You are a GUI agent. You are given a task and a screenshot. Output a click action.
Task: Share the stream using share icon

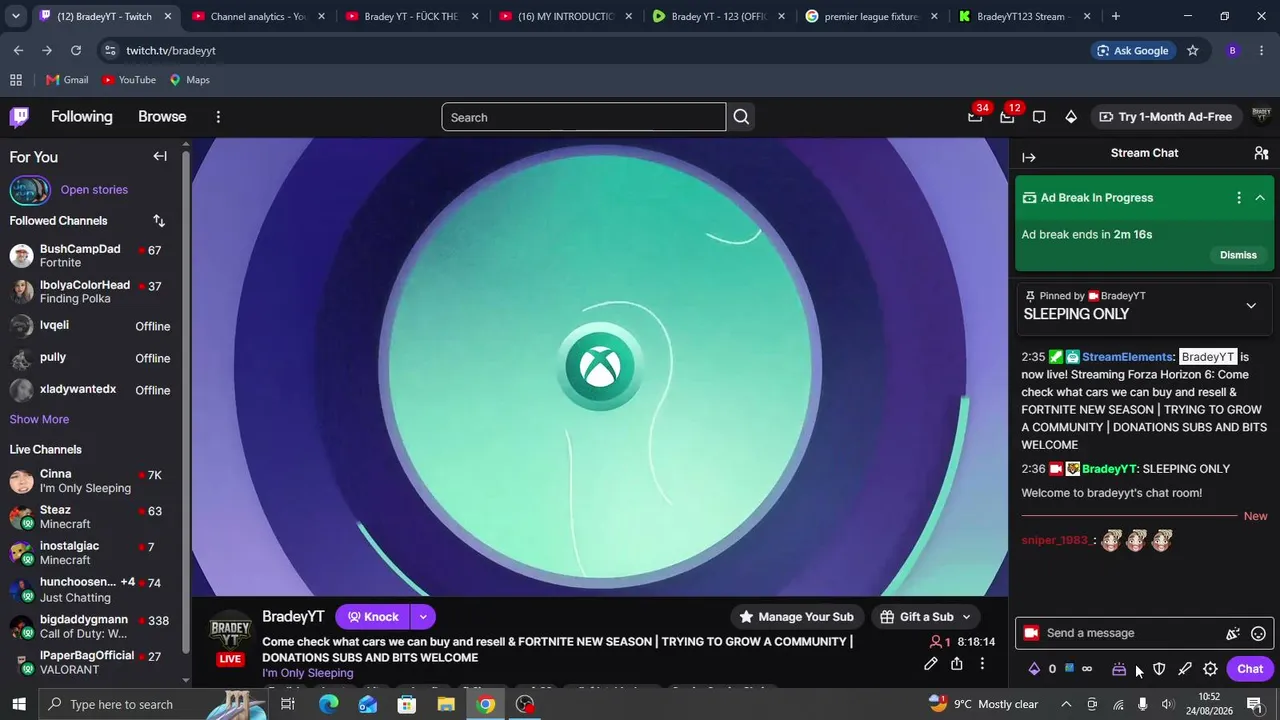point(957,664)
